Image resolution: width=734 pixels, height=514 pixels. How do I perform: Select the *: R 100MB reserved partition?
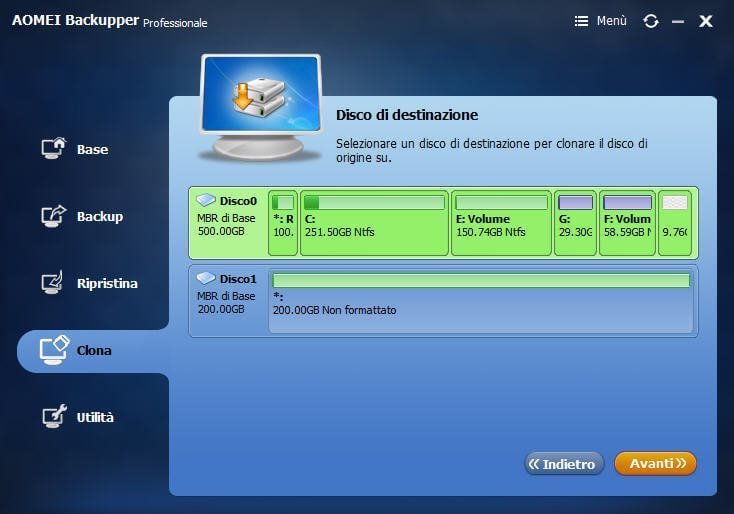tap(283, 223)
